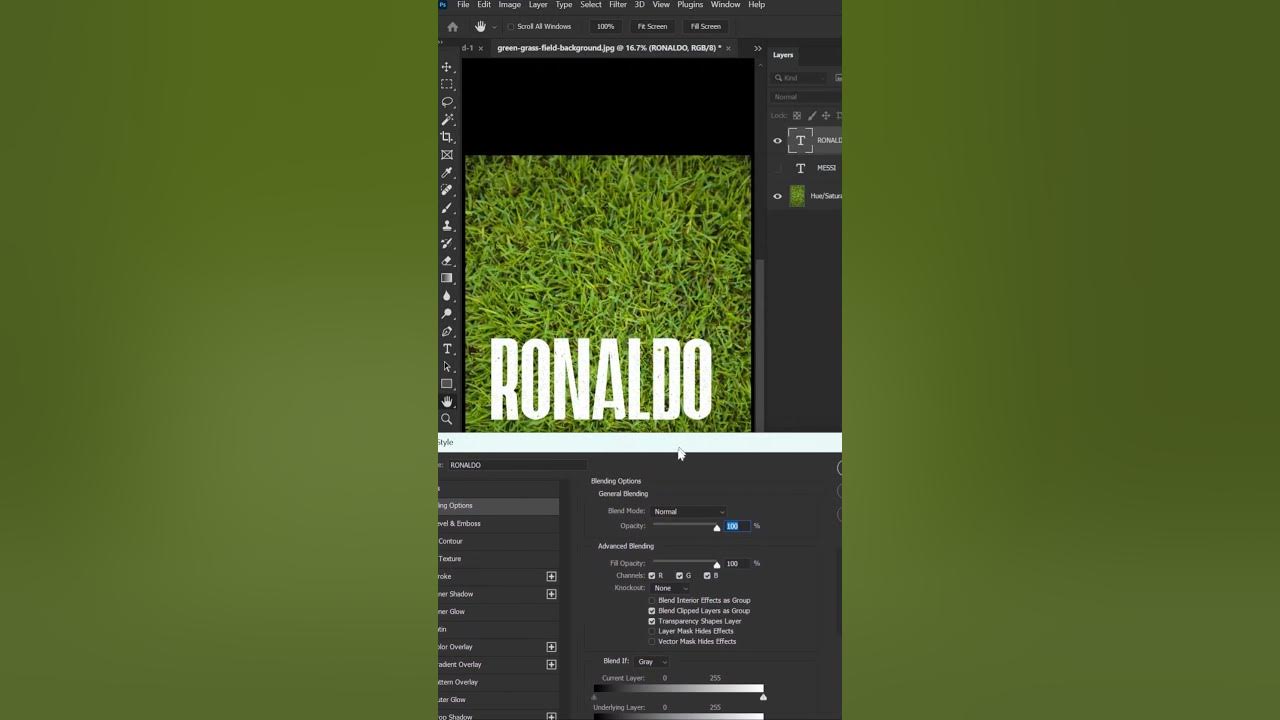Enable Blend Interior Effects as Group

pos(652,600)
